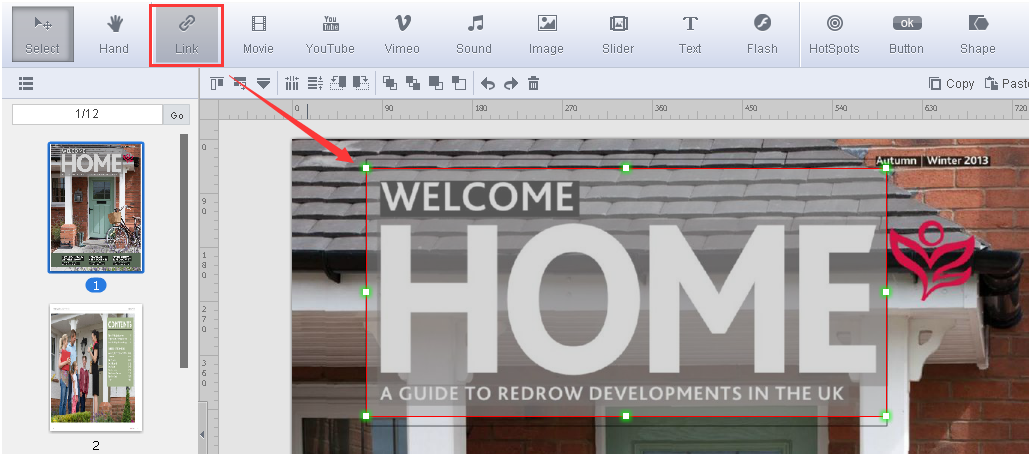Add HotSpots to the page
The width and height of the screenshot is (1029, 454).
[834, 34]
